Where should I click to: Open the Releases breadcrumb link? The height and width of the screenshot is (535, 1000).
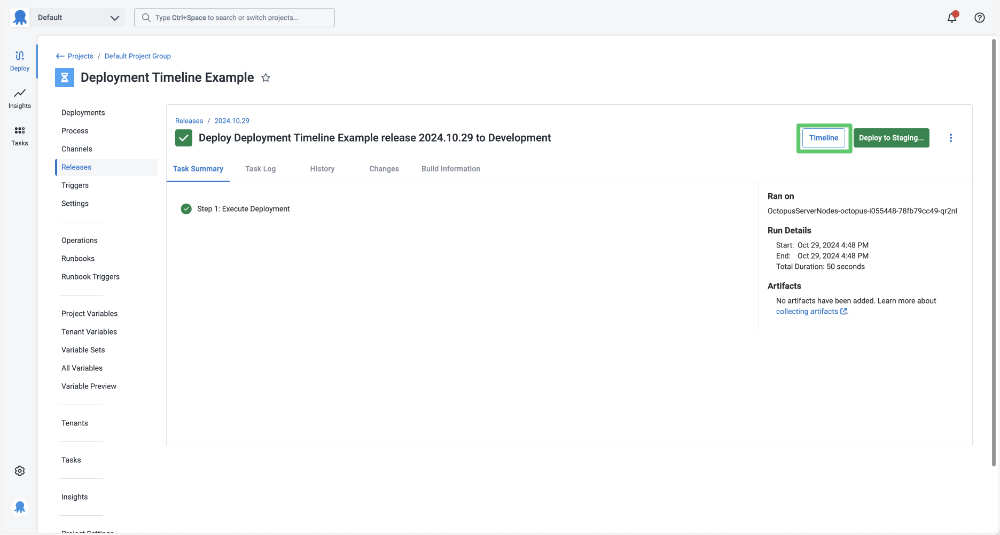point(189,121)
